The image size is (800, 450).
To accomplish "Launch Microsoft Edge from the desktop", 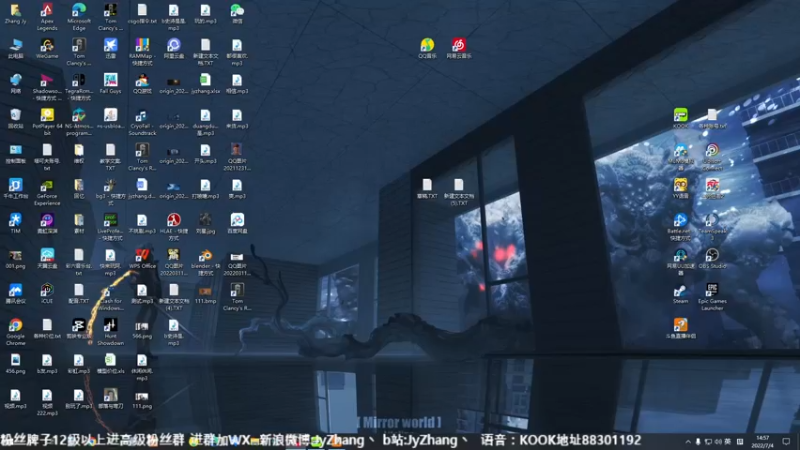I will pyautogui.click(x=79, y=16).
